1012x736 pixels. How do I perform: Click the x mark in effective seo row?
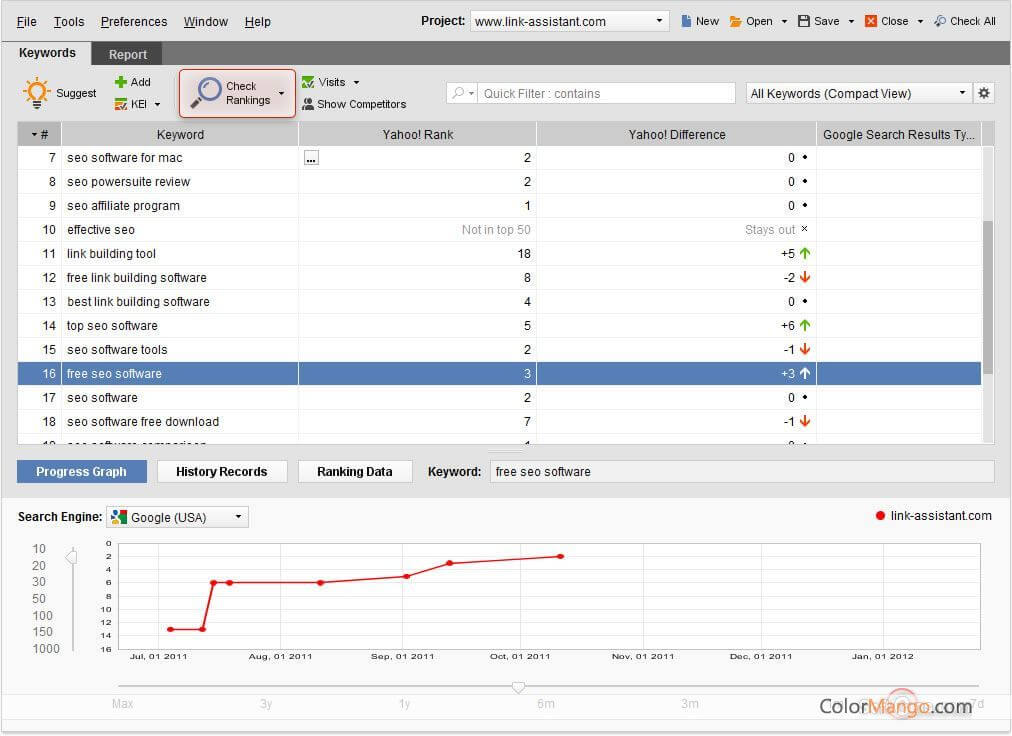804,229
